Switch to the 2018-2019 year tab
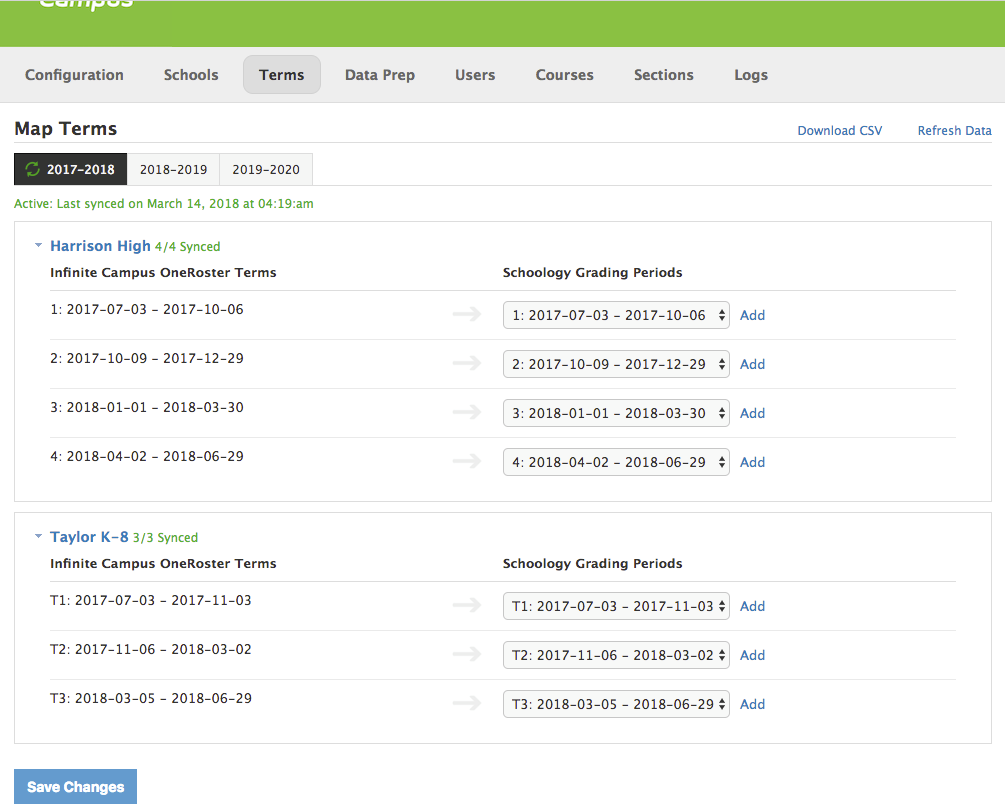1005x809 pixels. [173, 170]
